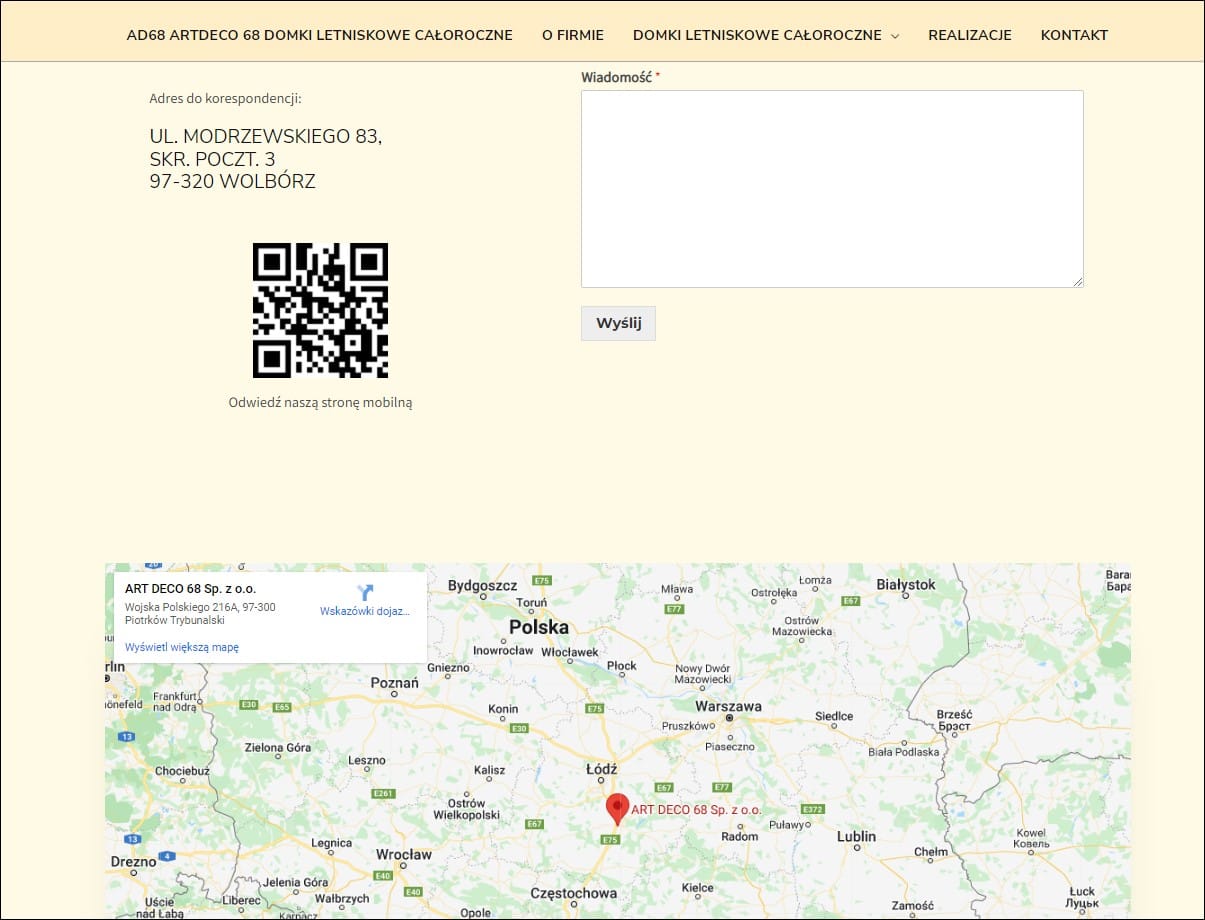Viewport: 1205px width, 920px height.
Task: Click the Wskazówki dojazdu directions link
Action: pyautogui.click(x=365, y=611)
